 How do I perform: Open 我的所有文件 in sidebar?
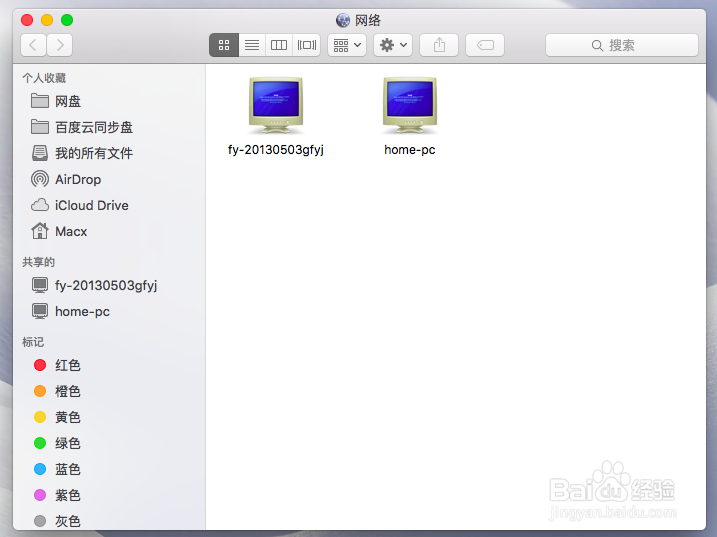109,153
